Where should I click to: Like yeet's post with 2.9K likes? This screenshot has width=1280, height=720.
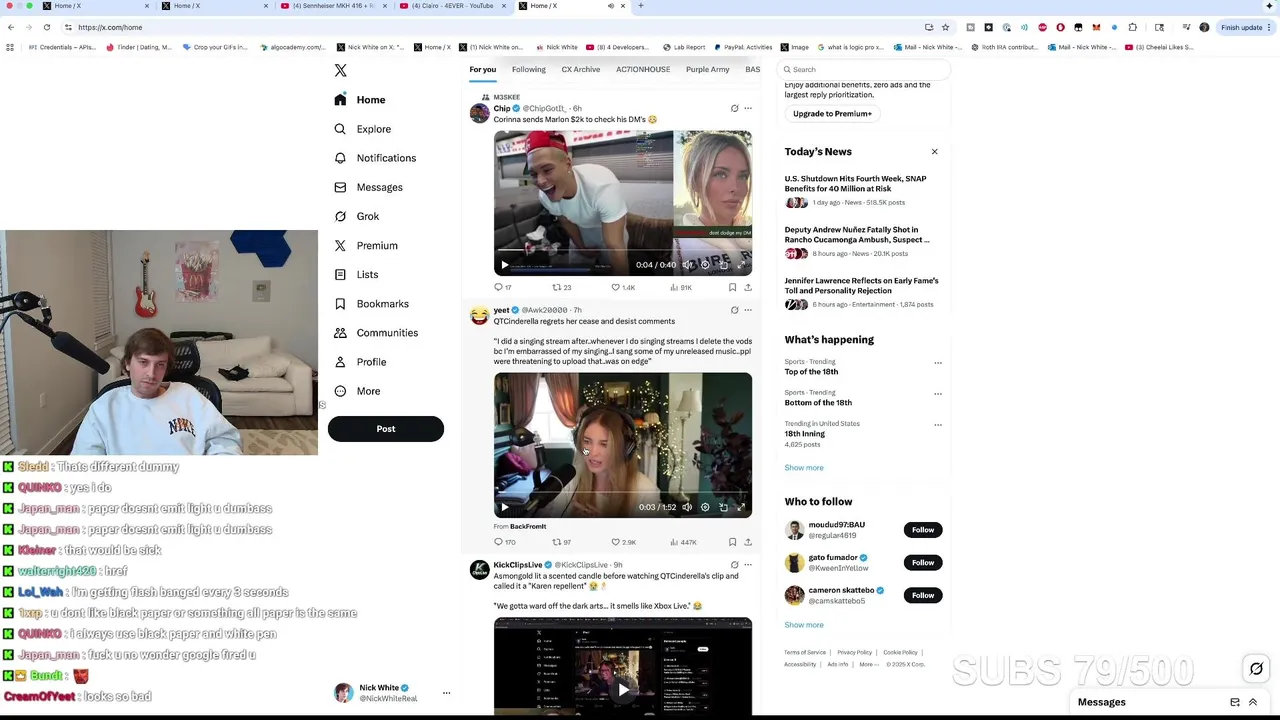point(622,542)
